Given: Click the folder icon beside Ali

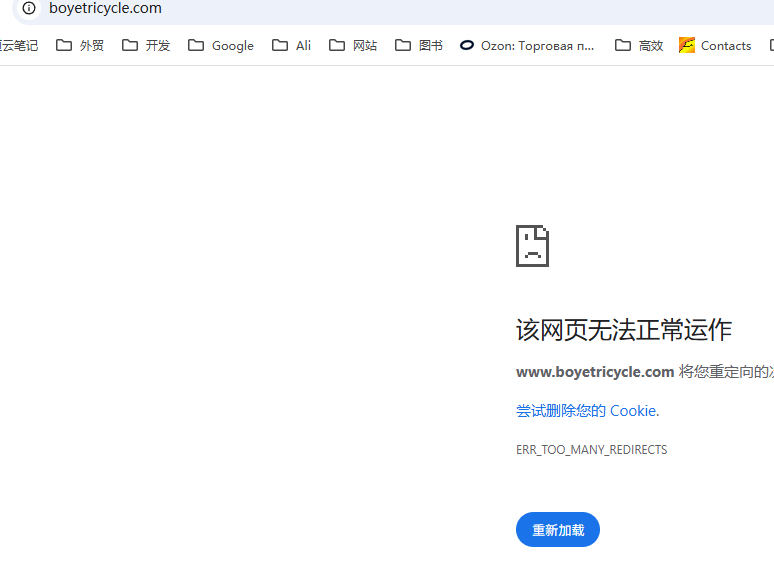Looking at the screenshot, I should [x=280, y=45].
